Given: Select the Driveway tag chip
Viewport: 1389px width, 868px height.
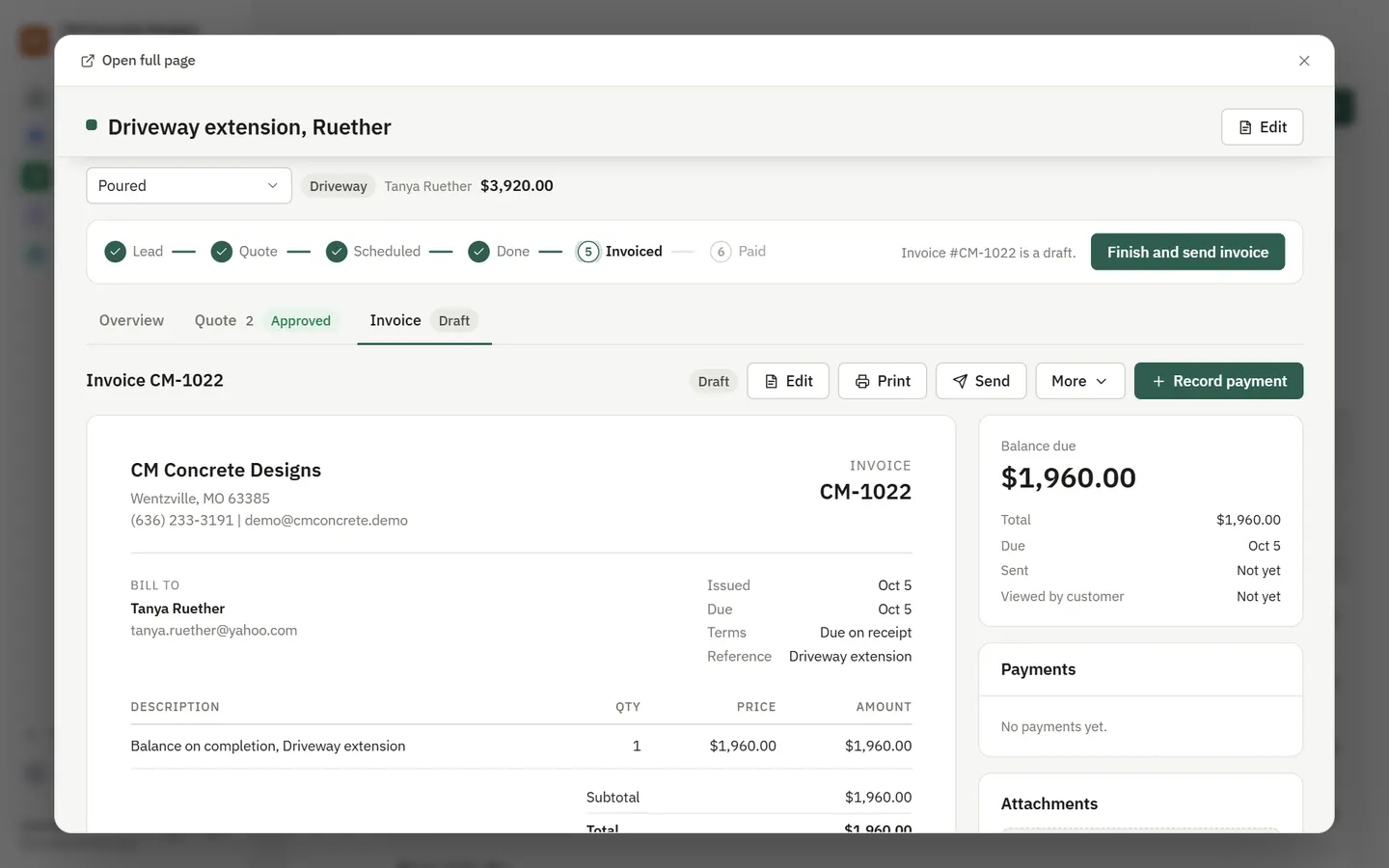Looking at the screenshot, I should (338, 186).
